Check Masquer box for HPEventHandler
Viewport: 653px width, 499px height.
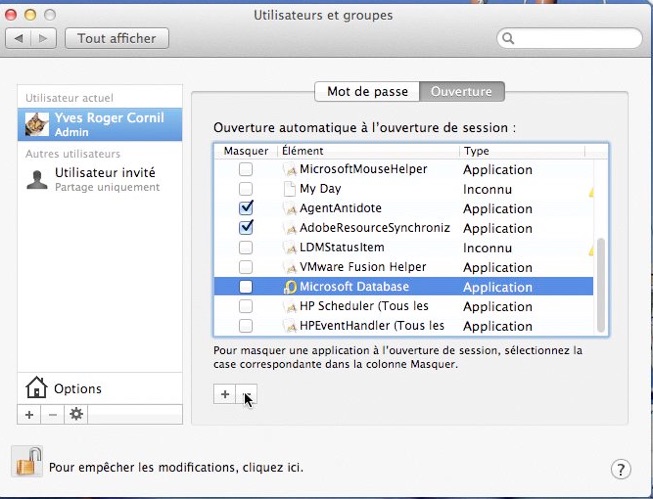click(246, 326)
